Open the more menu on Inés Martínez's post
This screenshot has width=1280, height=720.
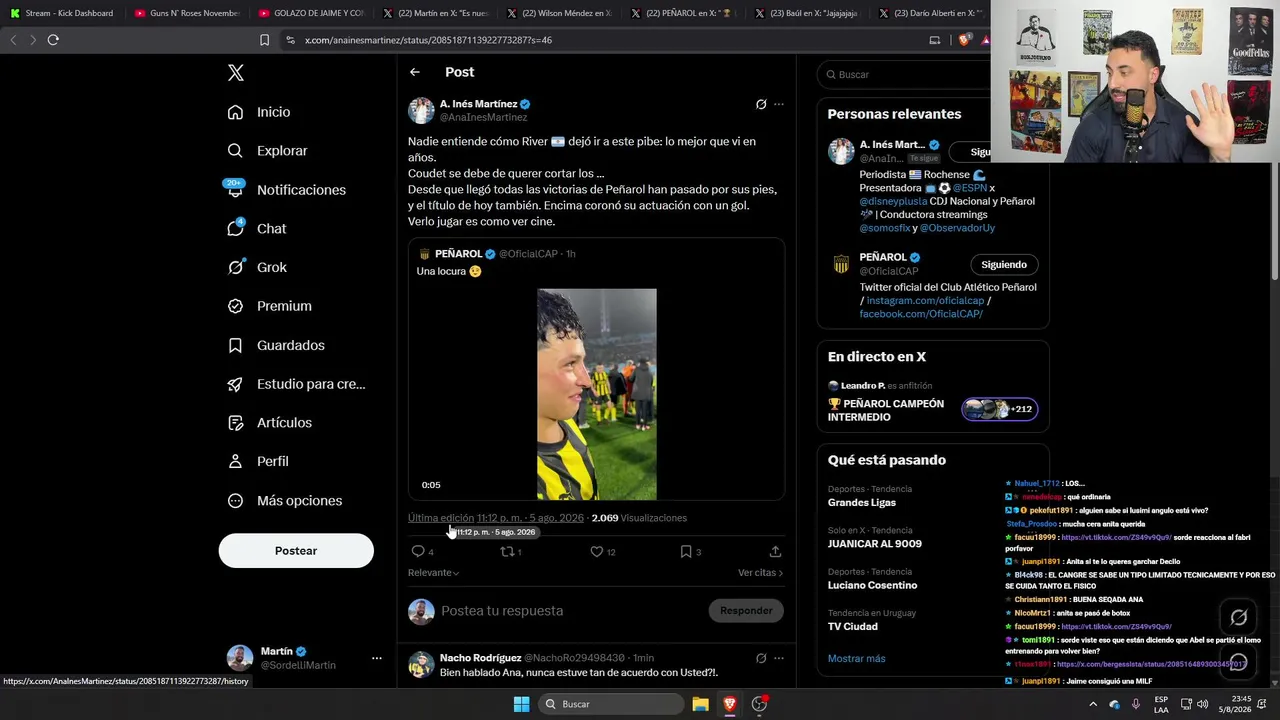(x=779, y=104)
